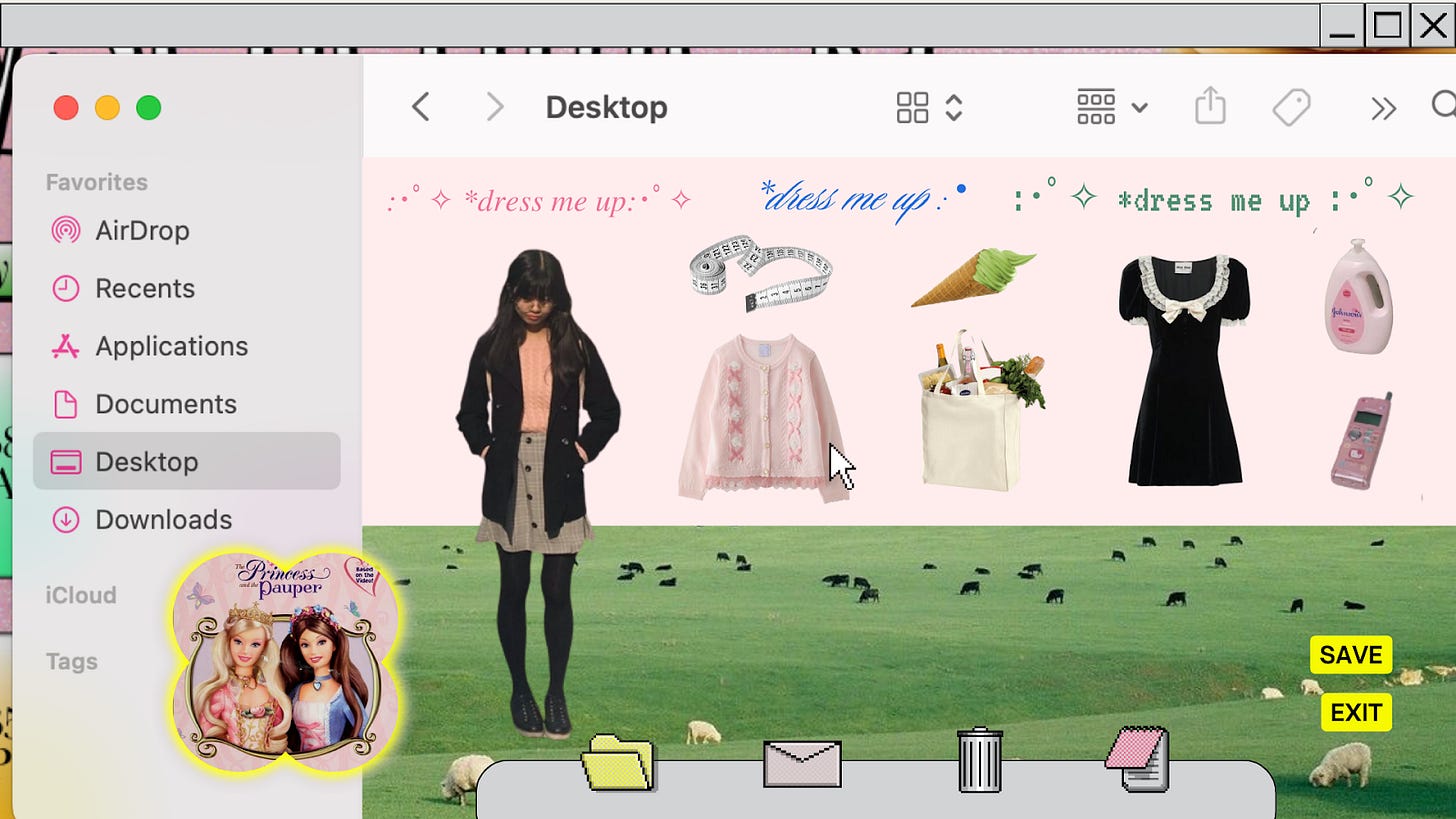Pick the pink lotion bottle

click(x=1358, y=296)
